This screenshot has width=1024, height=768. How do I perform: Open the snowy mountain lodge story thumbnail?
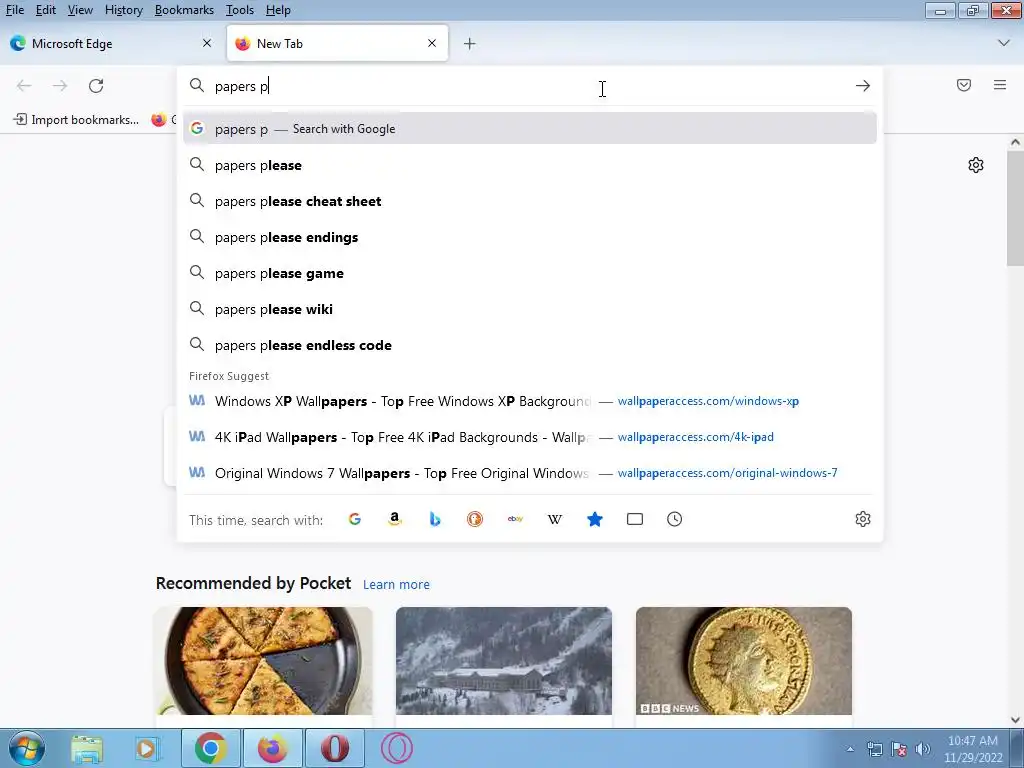[504, 660]
